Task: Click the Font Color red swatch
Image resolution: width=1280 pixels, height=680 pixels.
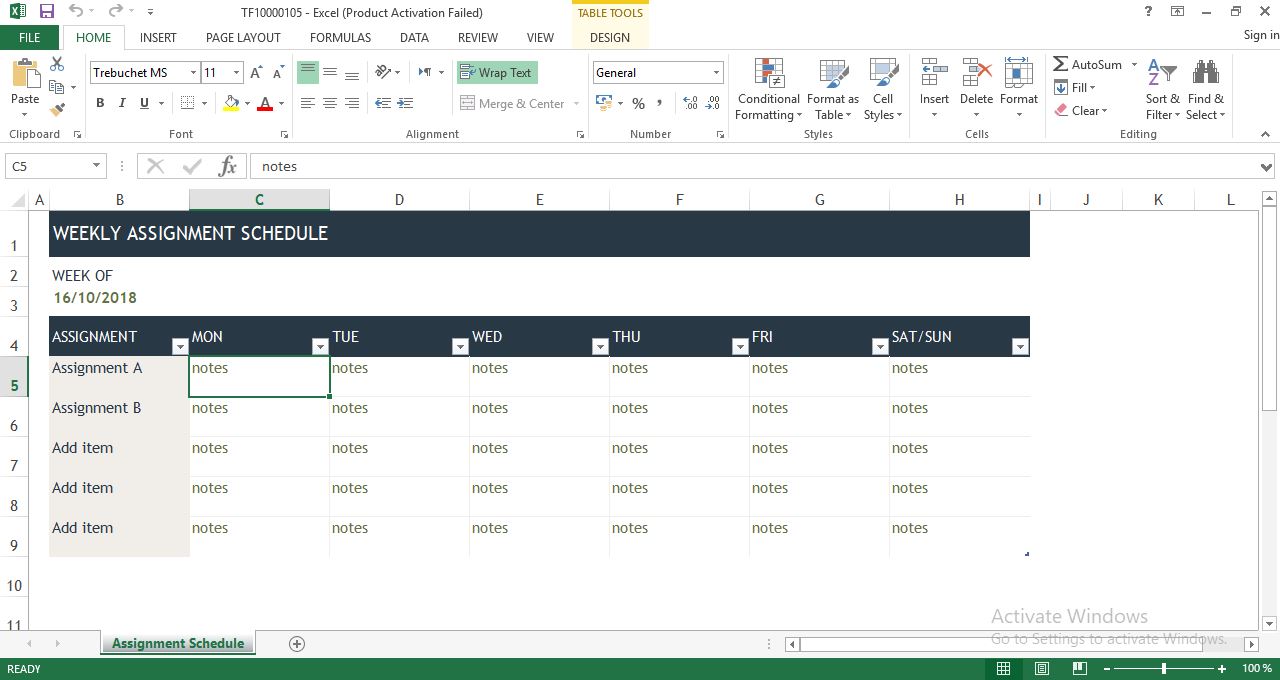Action: 265,103
